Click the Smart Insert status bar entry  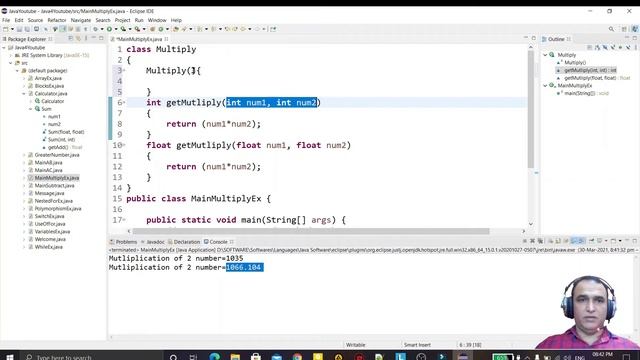tap(417, 345)
